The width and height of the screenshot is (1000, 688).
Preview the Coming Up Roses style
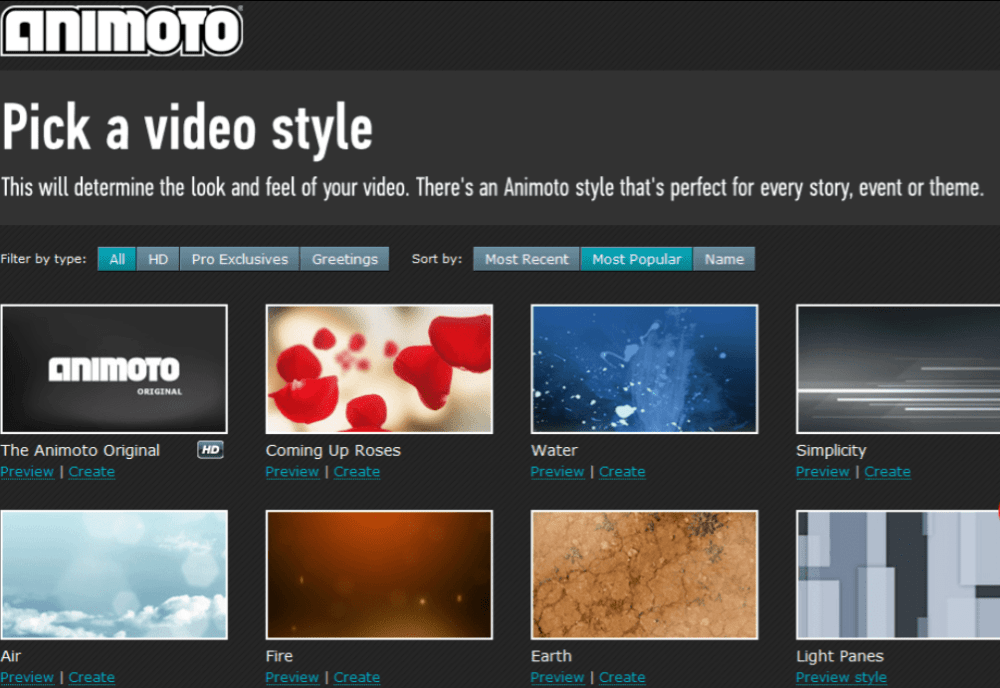(292, 472)
